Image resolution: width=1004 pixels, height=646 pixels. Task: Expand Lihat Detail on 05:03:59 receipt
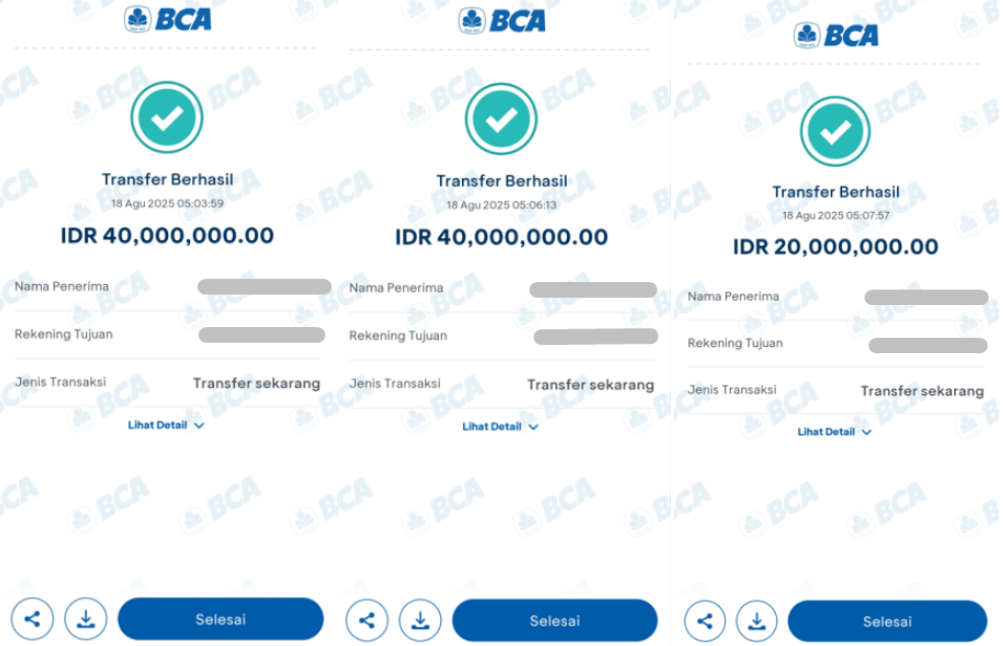[x=166, y=425]
